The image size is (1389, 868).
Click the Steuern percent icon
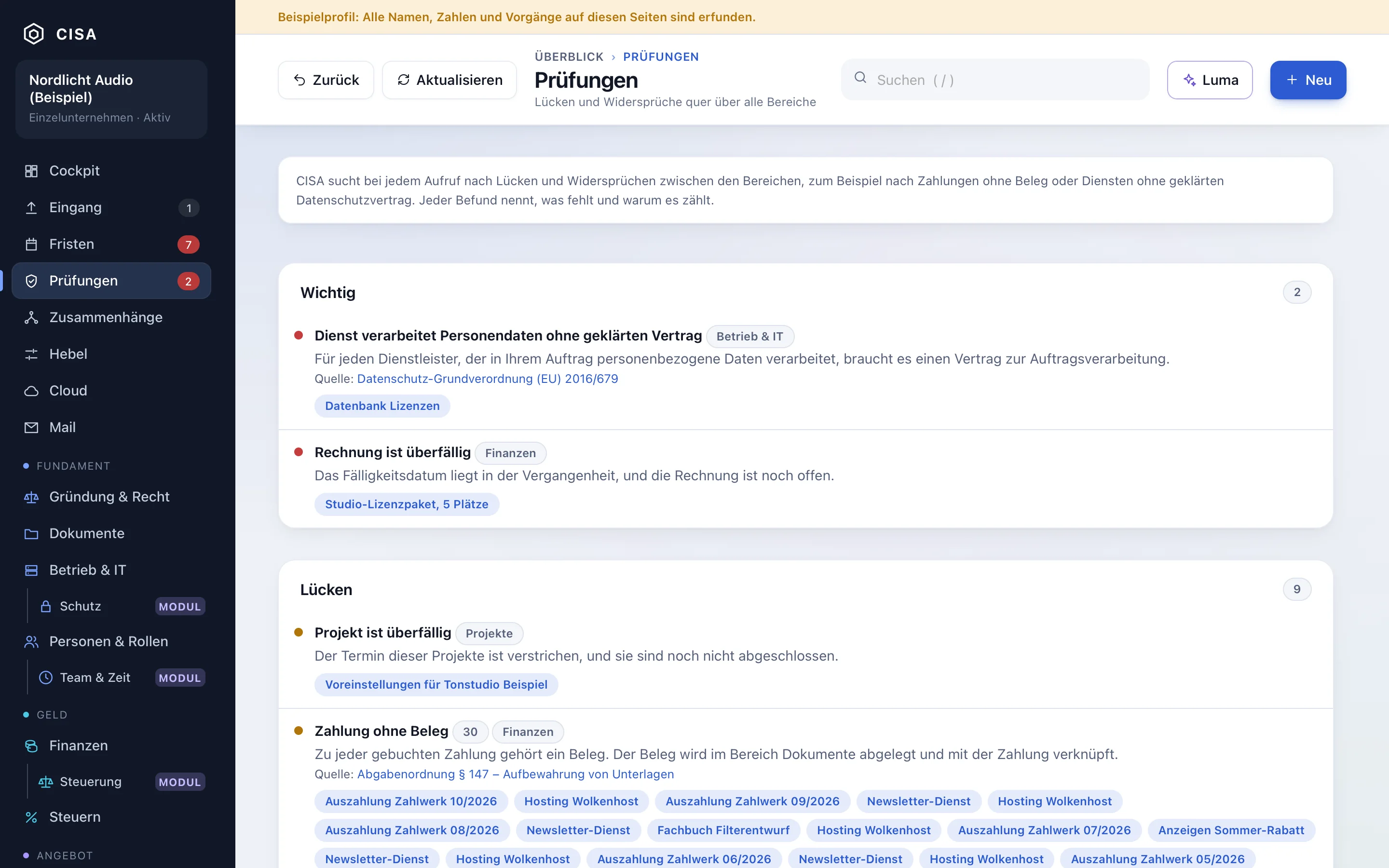point(31,817)
